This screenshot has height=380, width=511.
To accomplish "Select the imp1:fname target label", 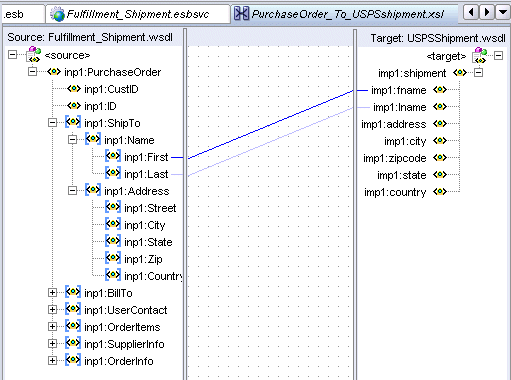I will (399, 90).
